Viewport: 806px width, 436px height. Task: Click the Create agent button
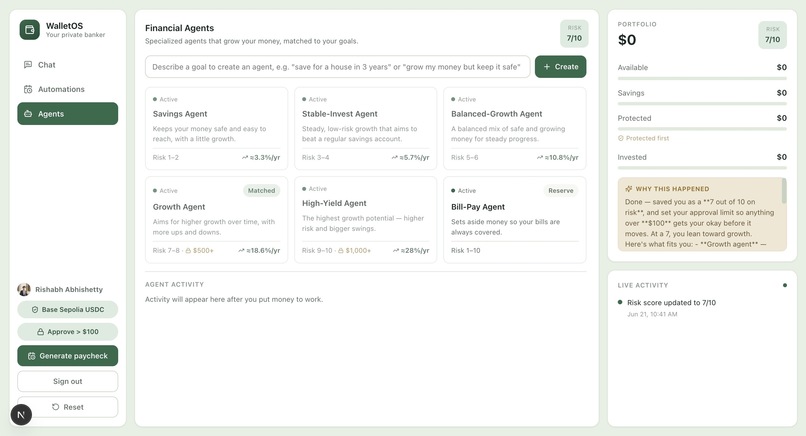pos(560,67)
